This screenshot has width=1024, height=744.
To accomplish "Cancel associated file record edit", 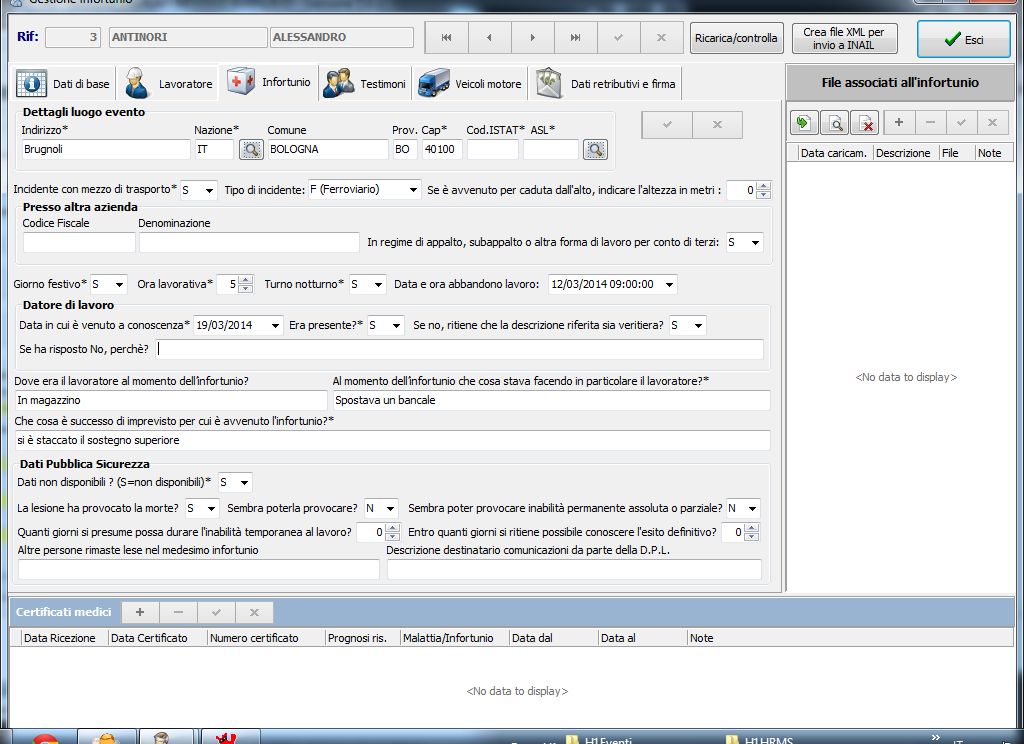I will click(993, 122).
